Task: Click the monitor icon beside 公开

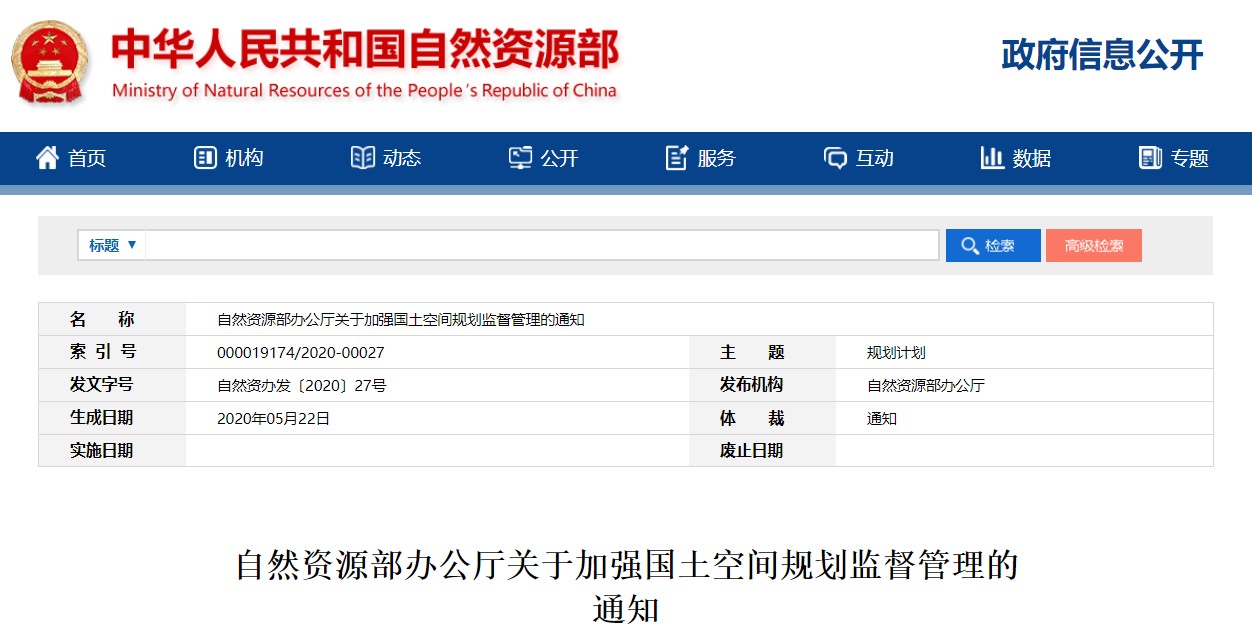Action: tap(520, 158)
